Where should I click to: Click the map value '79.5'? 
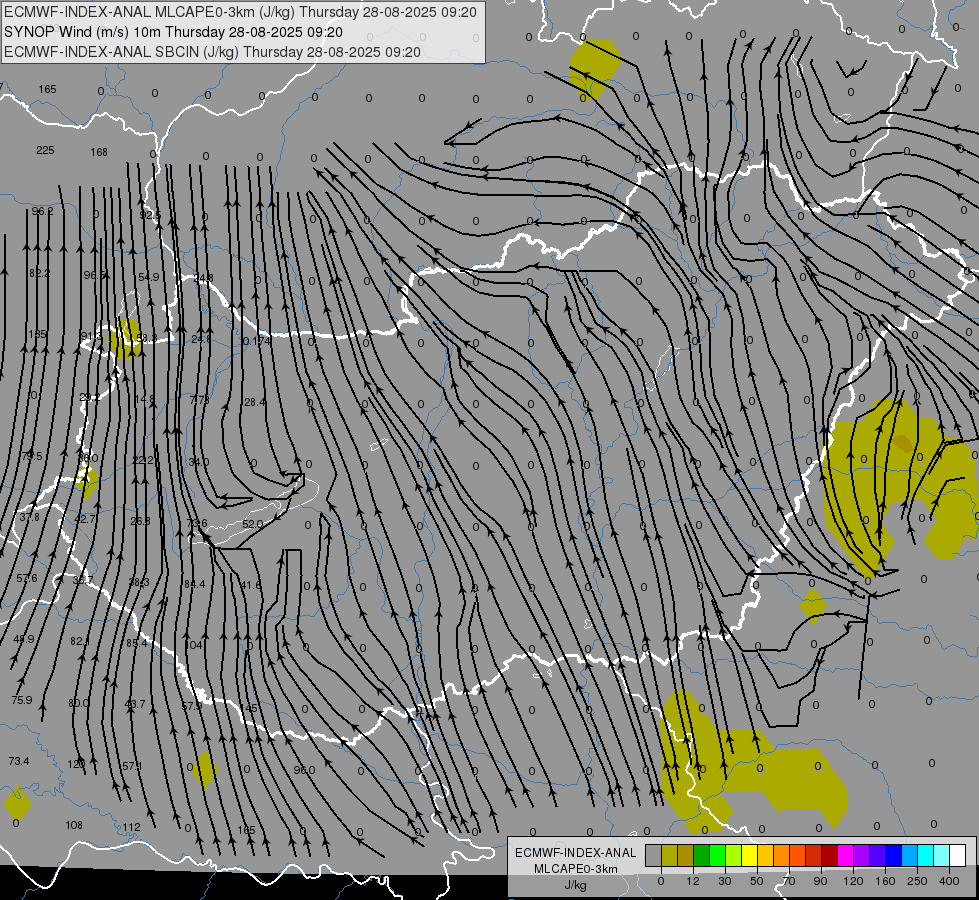click(x=31, y=456)
